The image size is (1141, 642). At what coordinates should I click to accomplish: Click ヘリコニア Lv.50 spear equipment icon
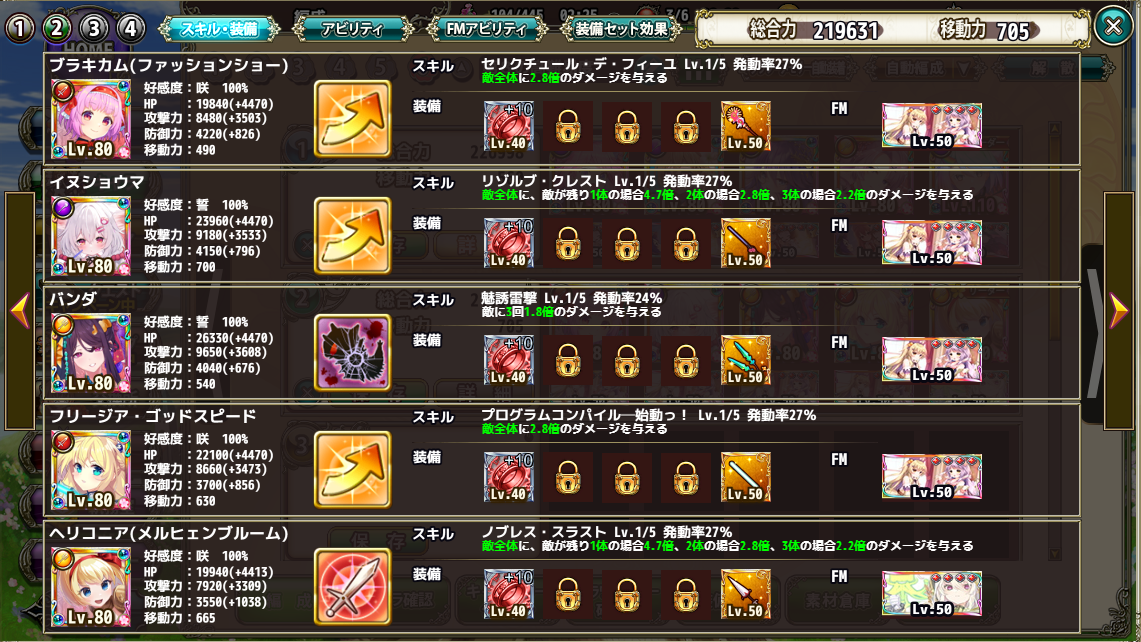746,594
